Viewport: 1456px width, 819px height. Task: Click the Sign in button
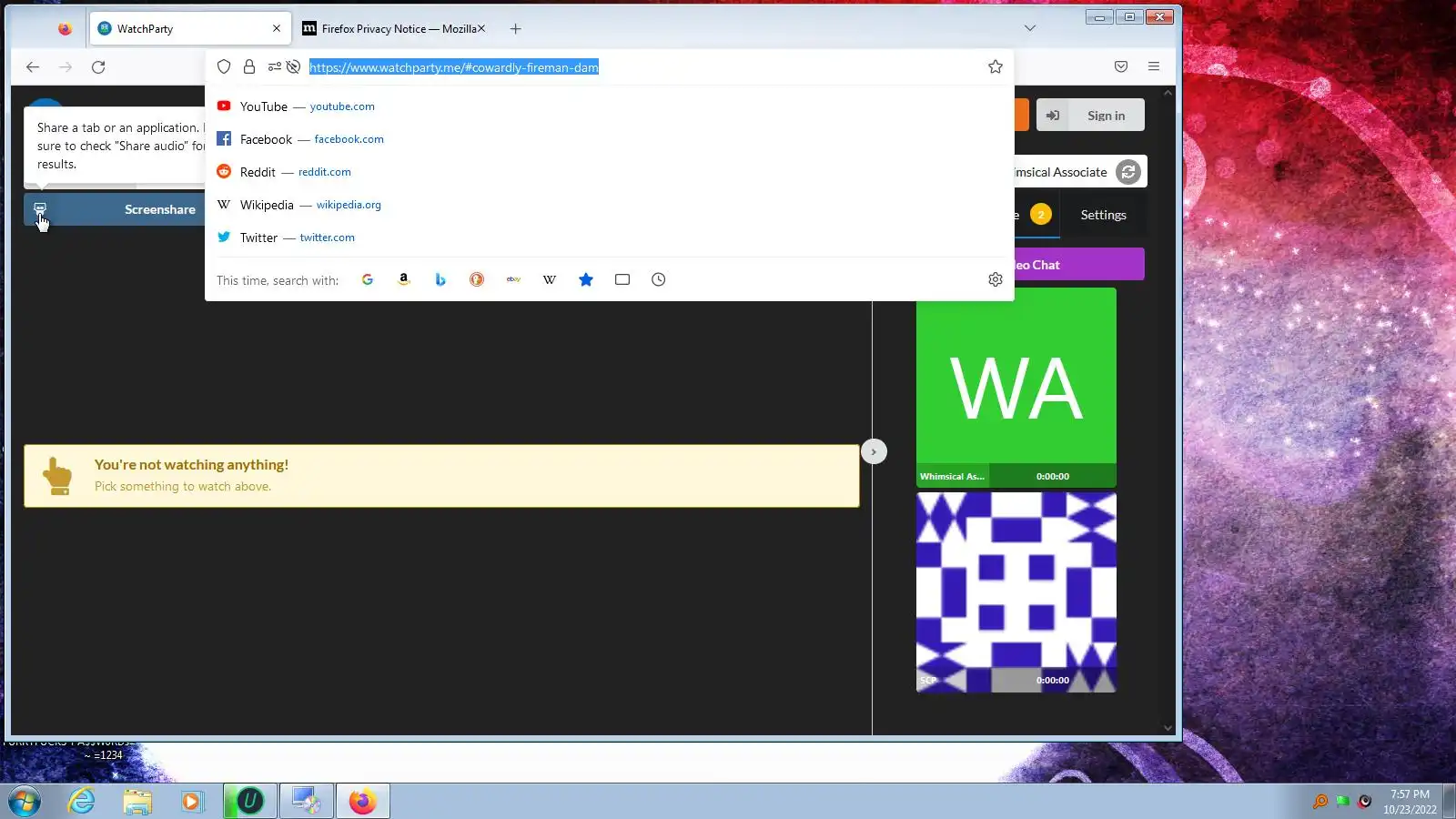point(1090,116)
